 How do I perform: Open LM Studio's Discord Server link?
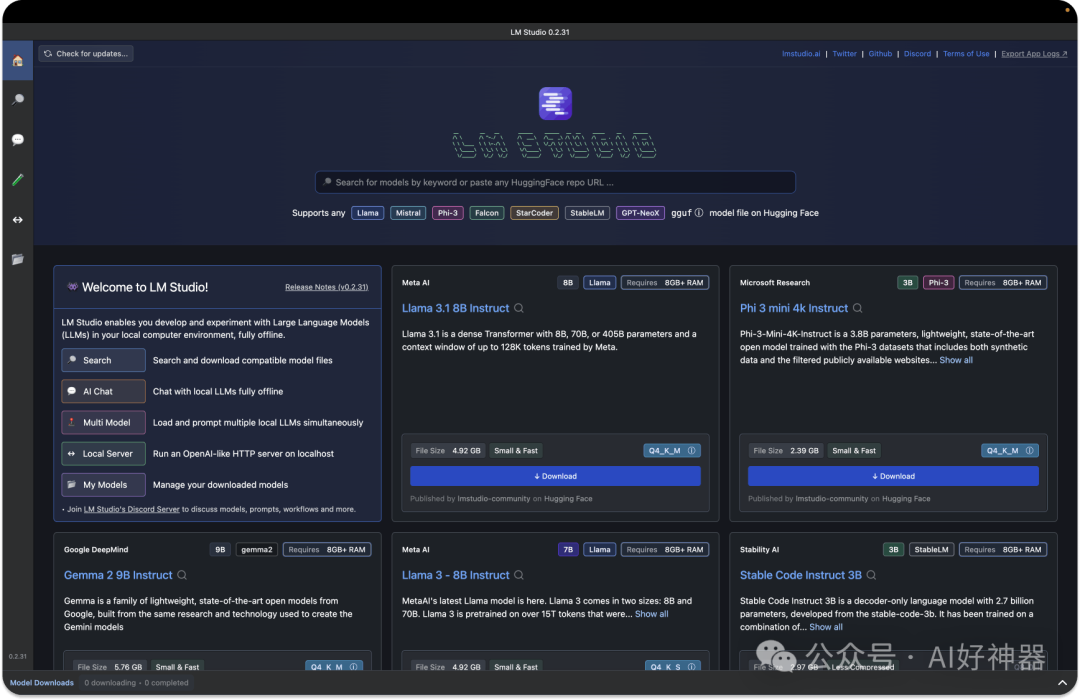132,509
